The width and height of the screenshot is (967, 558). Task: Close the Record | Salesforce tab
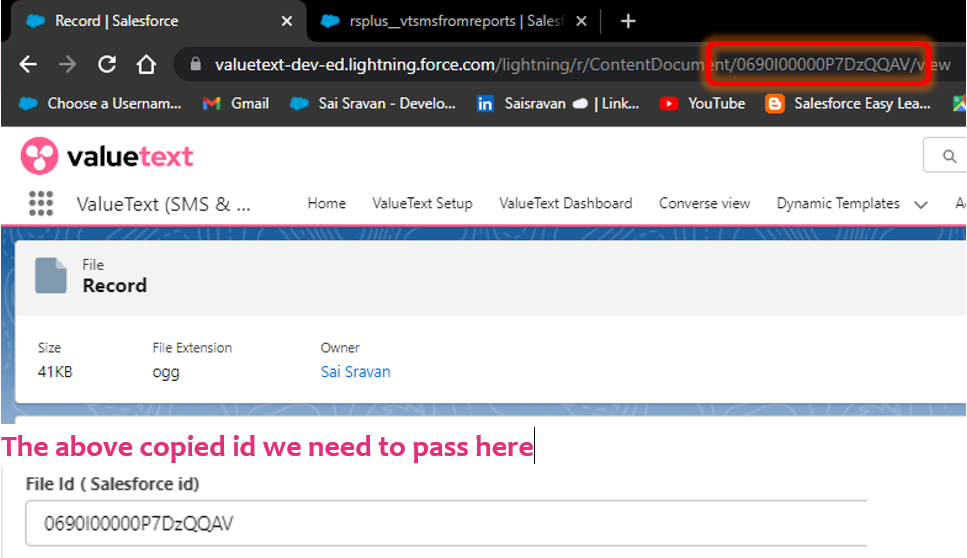[x=287, y=21]
